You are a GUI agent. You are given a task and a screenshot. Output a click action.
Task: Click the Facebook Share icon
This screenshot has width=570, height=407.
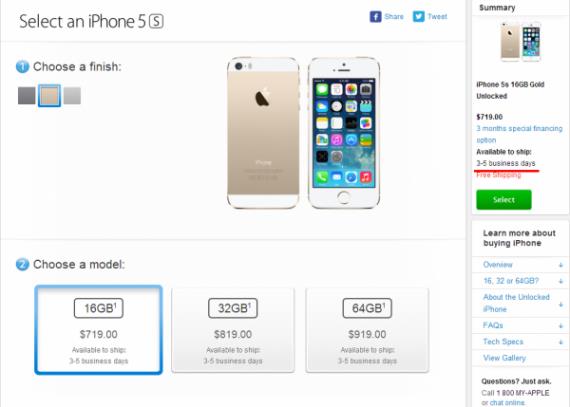pos(376,17)
